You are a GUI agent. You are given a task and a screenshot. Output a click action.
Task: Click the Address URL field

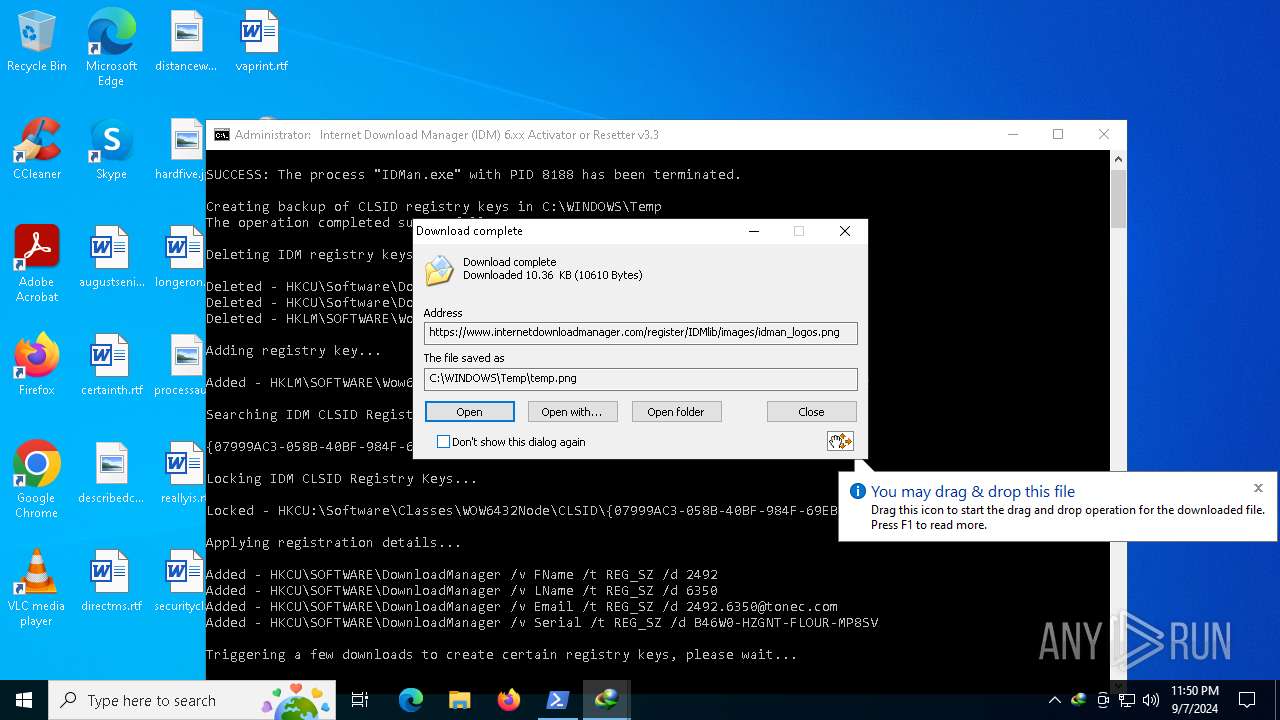point(640,333)
